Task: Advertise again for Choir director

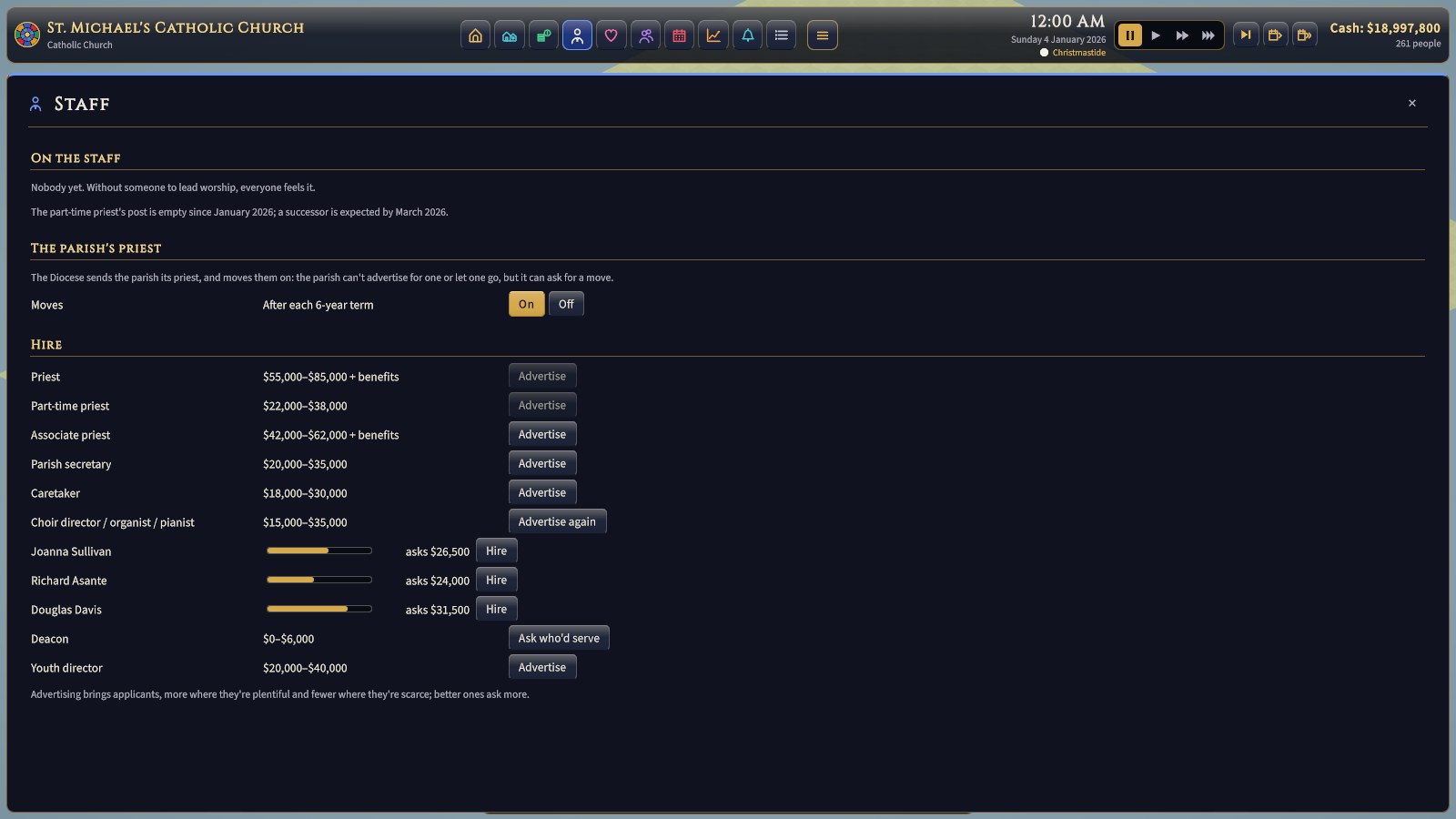Action: click(557, 521)
